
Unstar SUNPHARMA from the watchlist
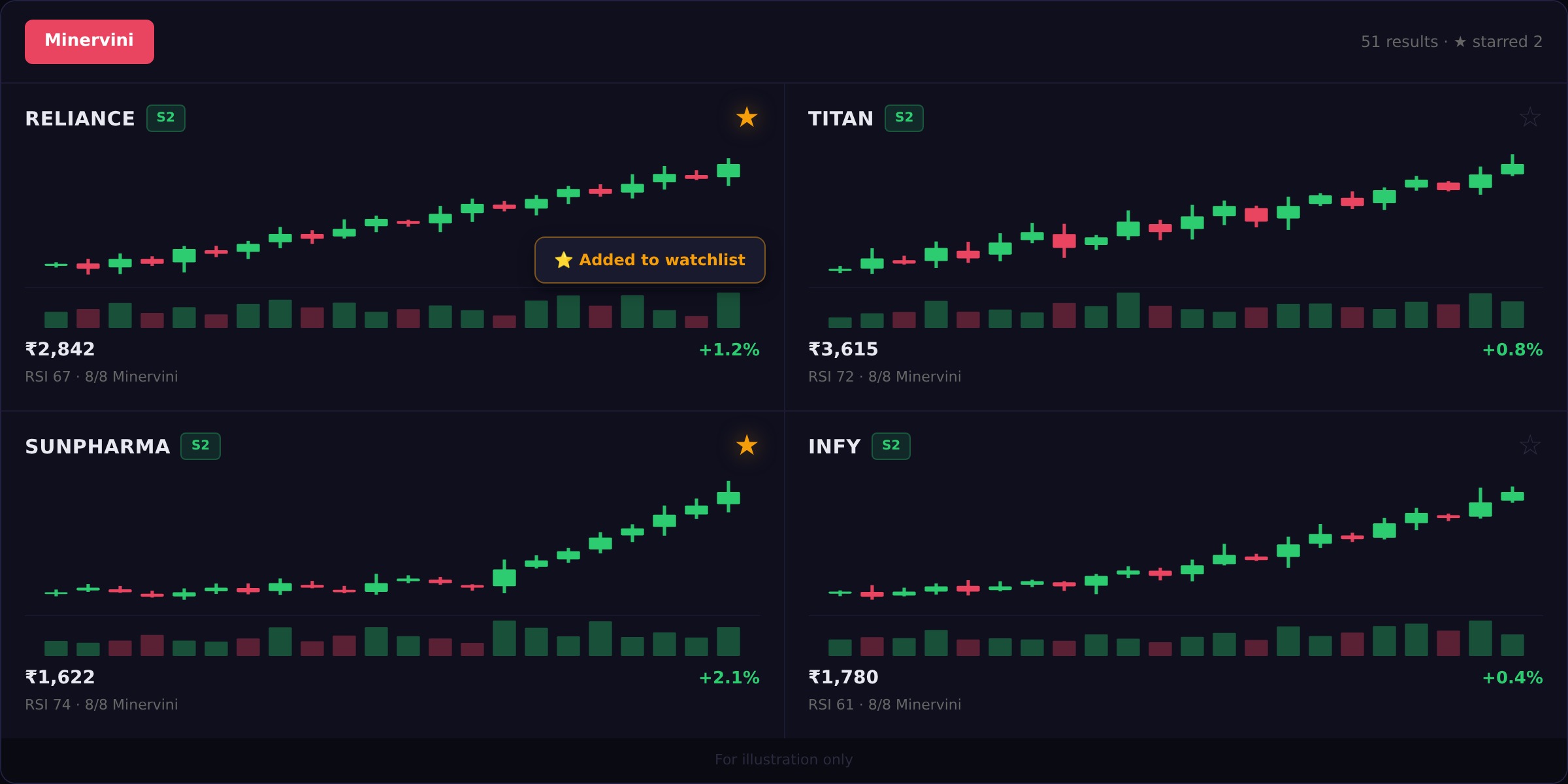point(747,446)
